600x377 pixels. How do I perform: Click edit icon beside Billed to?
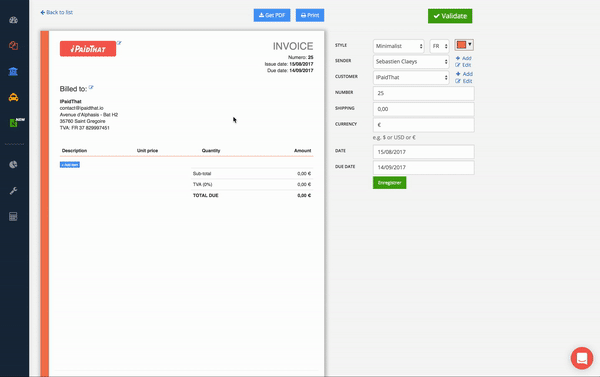point(91,87)
